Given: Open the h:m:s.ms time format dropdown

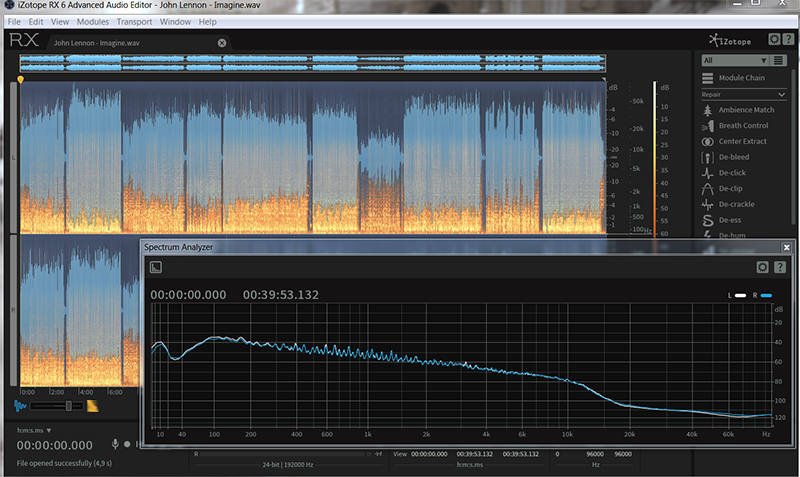Looking at the screenshot, I should 35,429.
